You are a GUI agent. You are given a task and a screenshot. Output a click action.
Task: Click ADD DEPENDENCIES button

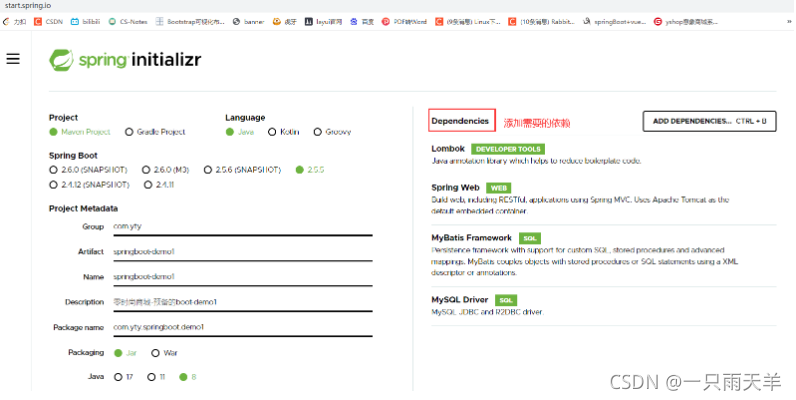(709, 121)
